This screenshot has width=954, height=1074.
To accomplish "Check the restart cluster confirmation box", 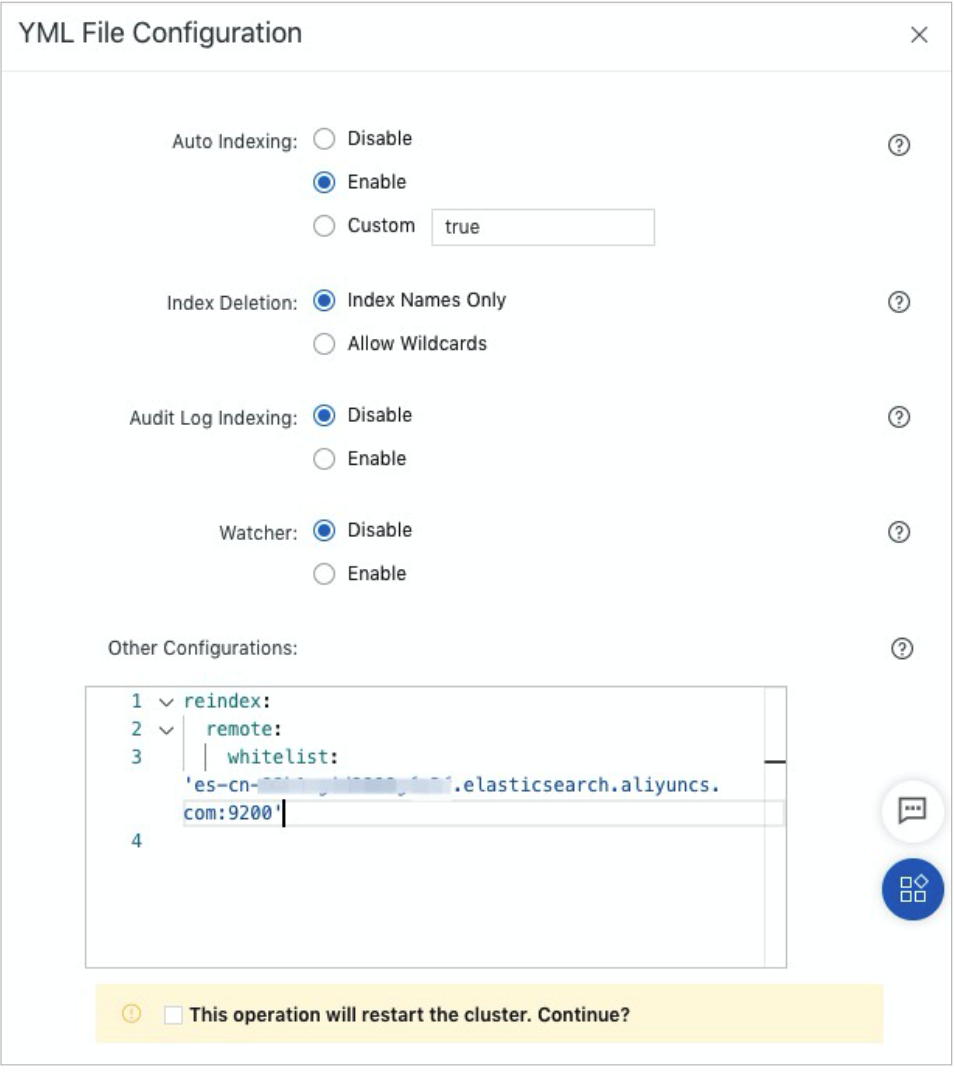I will (173, 1014).
